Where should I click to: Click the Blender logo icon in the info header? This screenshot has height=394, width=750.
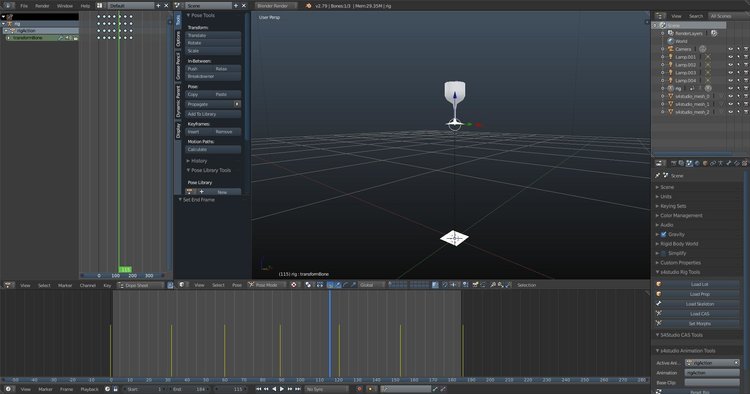coord(309,6)
